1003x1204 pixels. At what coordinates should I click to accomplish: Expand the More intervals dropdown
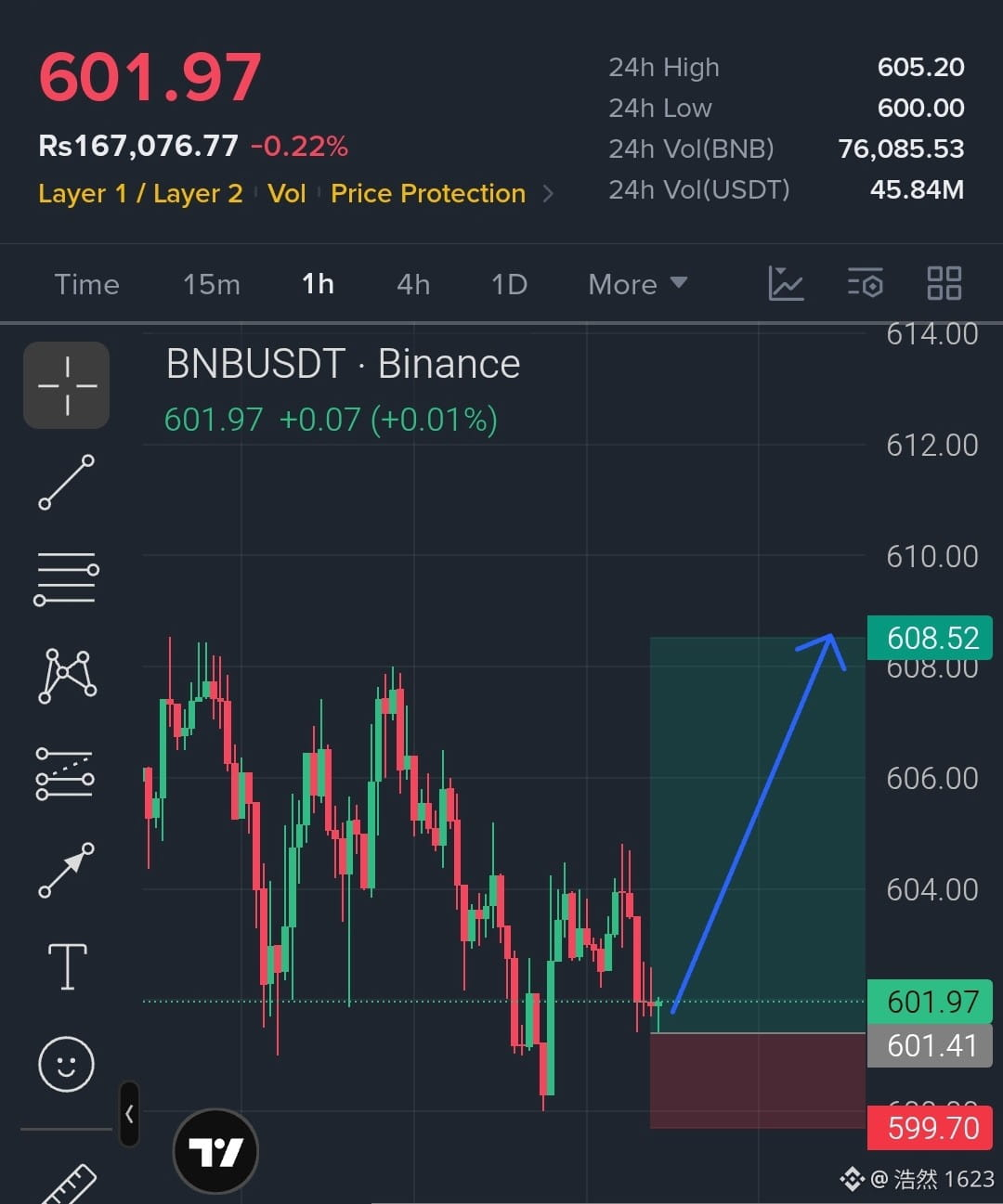(x=638, y=284)
